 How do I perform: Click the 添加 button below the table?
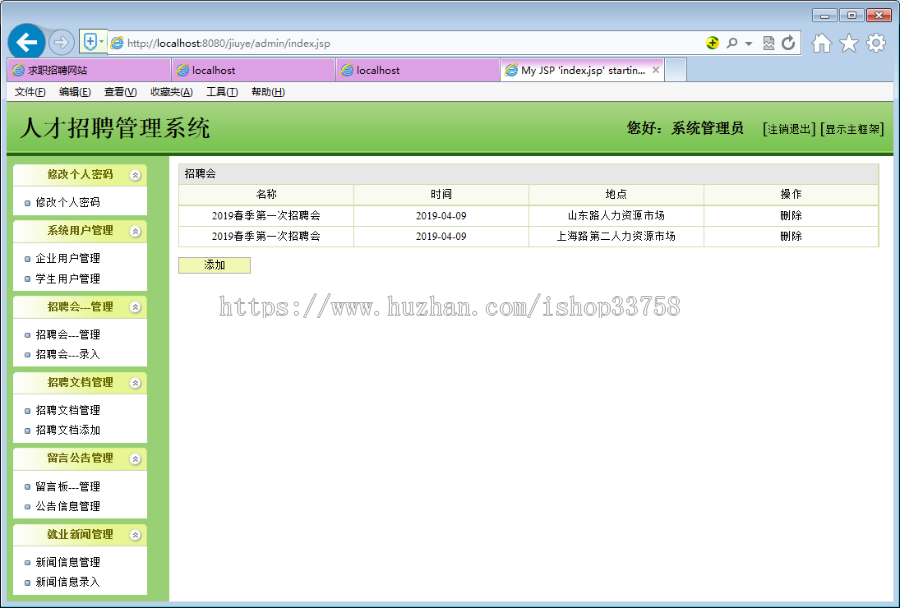[x=213, y=264]
